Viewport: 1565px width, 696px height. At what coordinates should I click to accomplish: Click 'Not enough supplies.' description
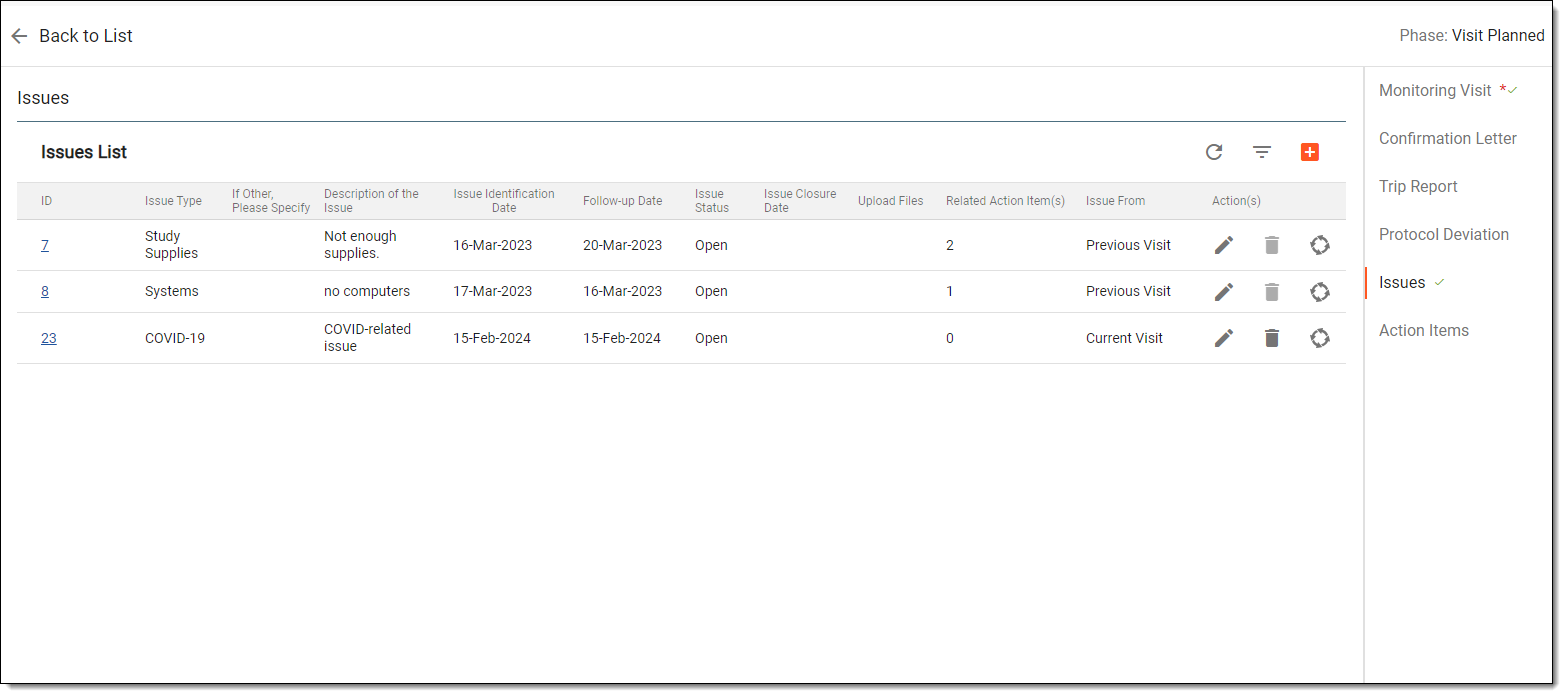(360, 245)
